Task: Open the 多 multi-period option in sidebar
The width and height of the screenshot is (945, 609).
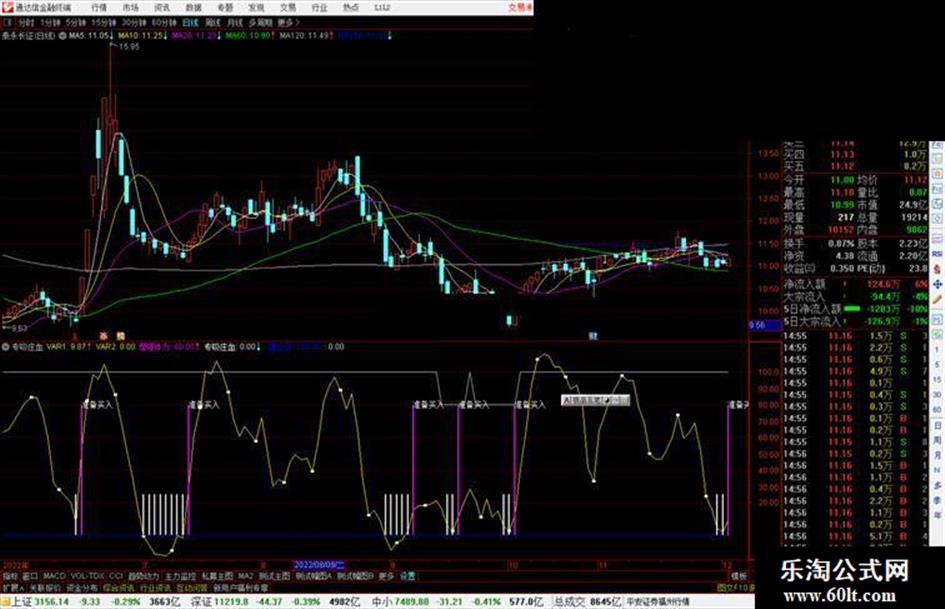Action: pos(937,485)
